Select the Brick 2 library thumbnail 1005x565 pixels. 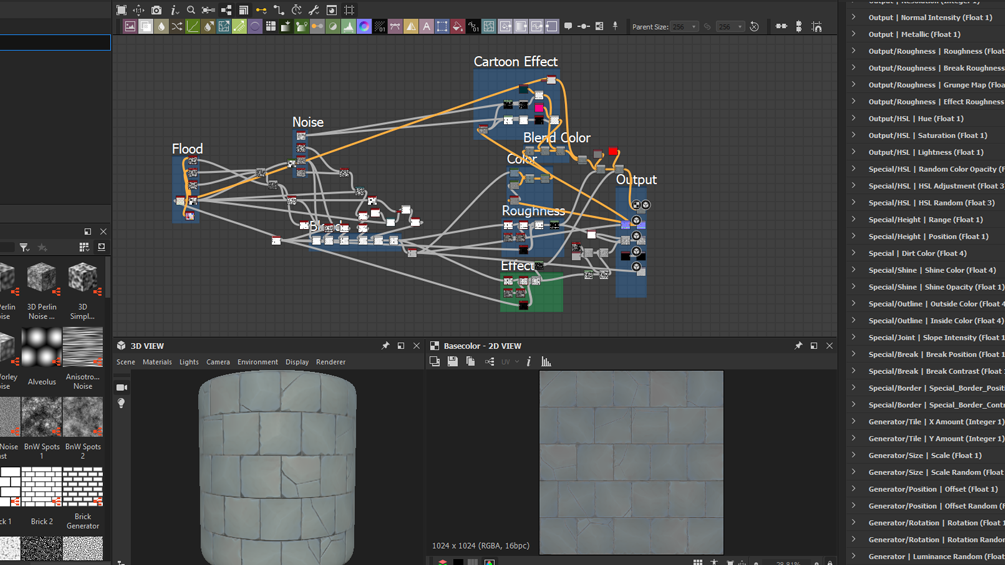click(x=42, y=486)
